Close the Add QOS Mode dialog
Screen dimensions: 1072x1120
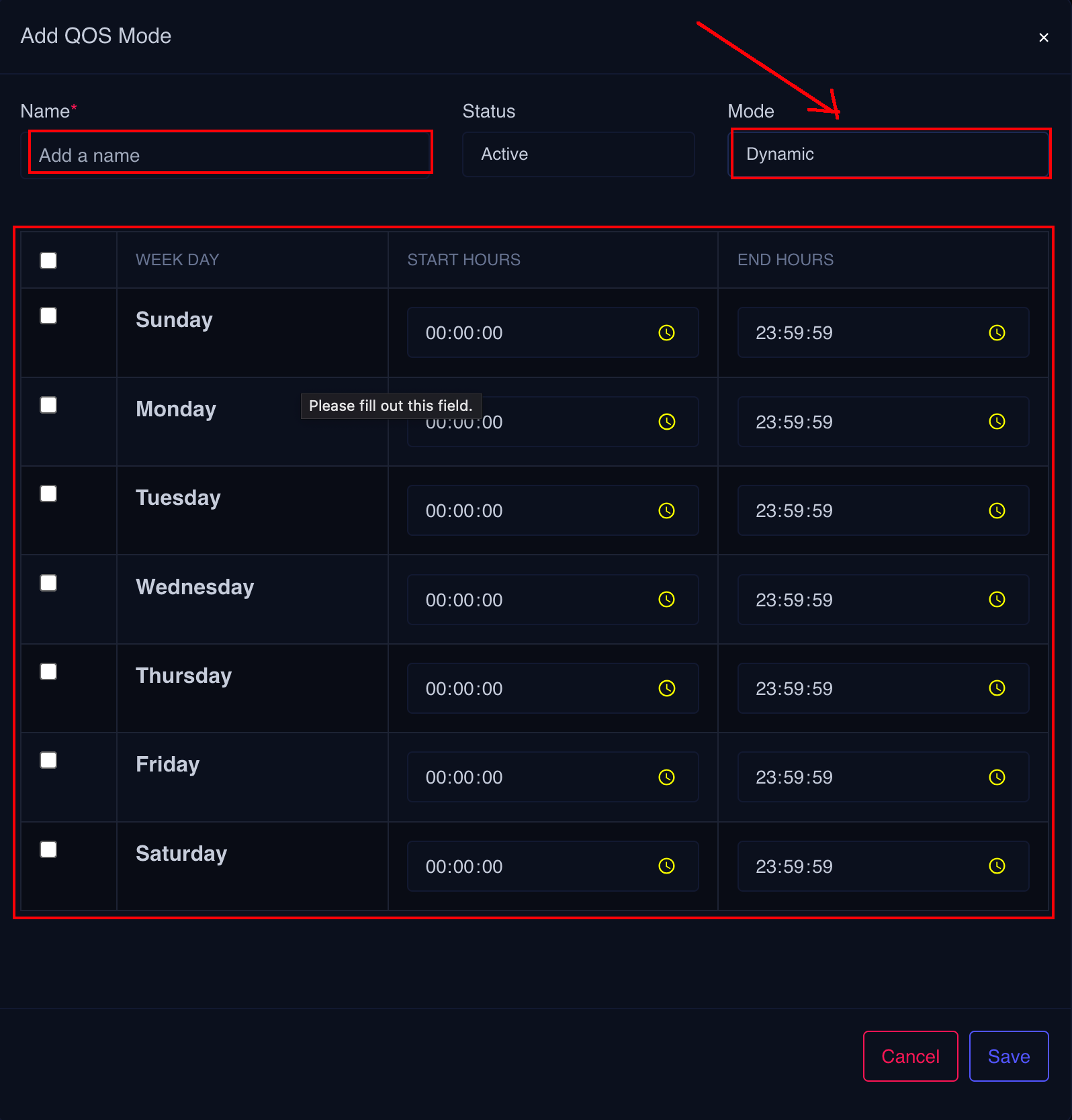pyautogui.click(x=1043, y=38)
